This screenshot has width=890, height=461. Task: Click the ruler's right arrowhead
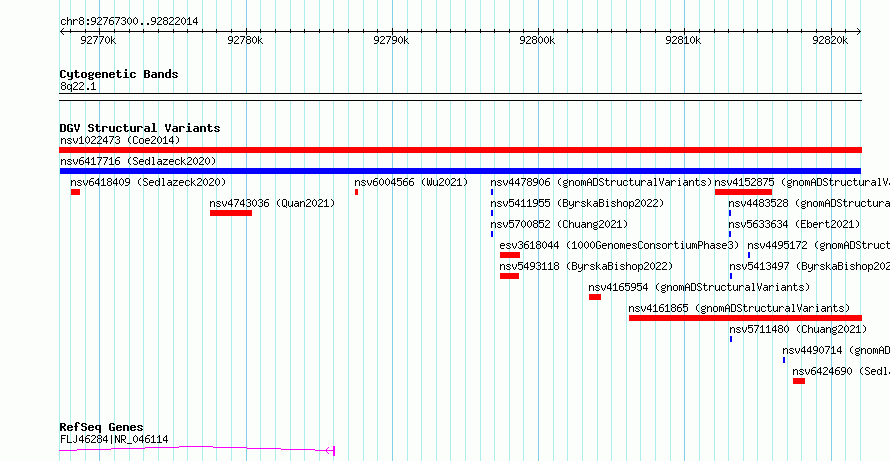[x=859, y=31]
